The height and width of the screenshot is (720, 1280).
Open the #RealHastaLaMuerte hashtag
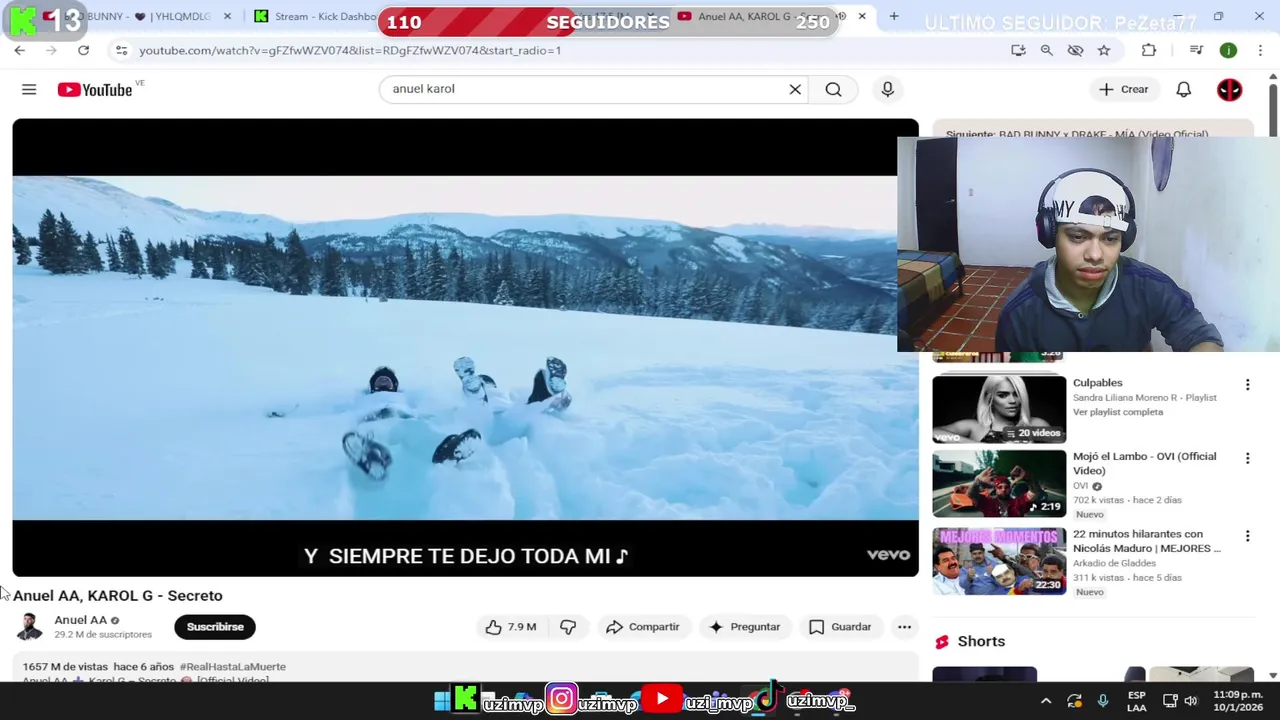tap(232, 667)
